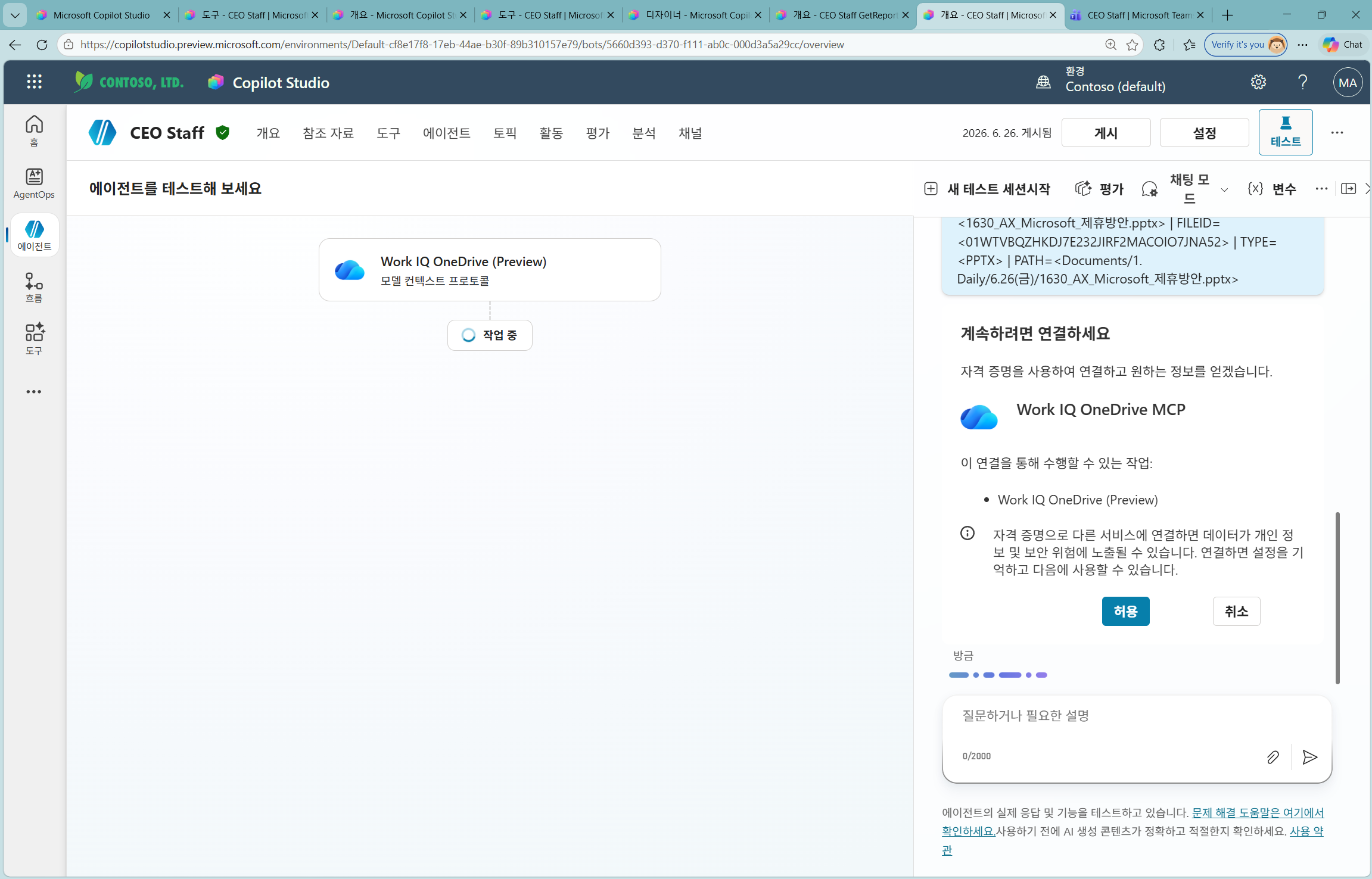Select the Work IQ OneDrive (Preview) card

[490, 270]
